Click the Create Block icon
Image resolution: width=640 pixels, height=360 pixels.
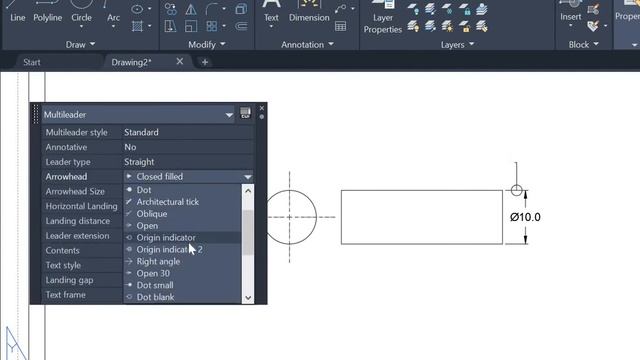click(x=593, y=9)
